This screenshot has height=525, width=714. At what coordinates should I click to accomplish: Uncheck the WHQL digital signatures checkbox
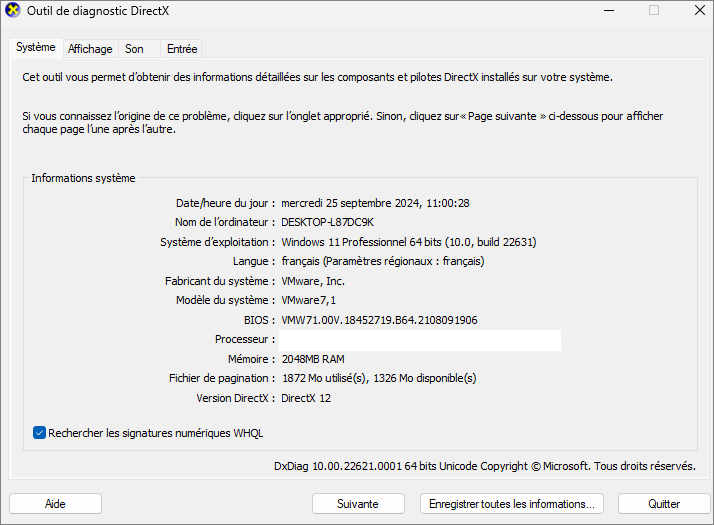[x=40, y=433]
